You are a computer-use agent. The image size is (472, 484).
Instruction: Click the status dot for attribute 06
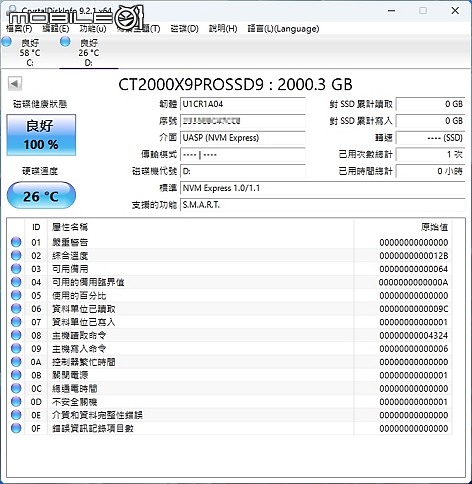(x=16, y=309)
